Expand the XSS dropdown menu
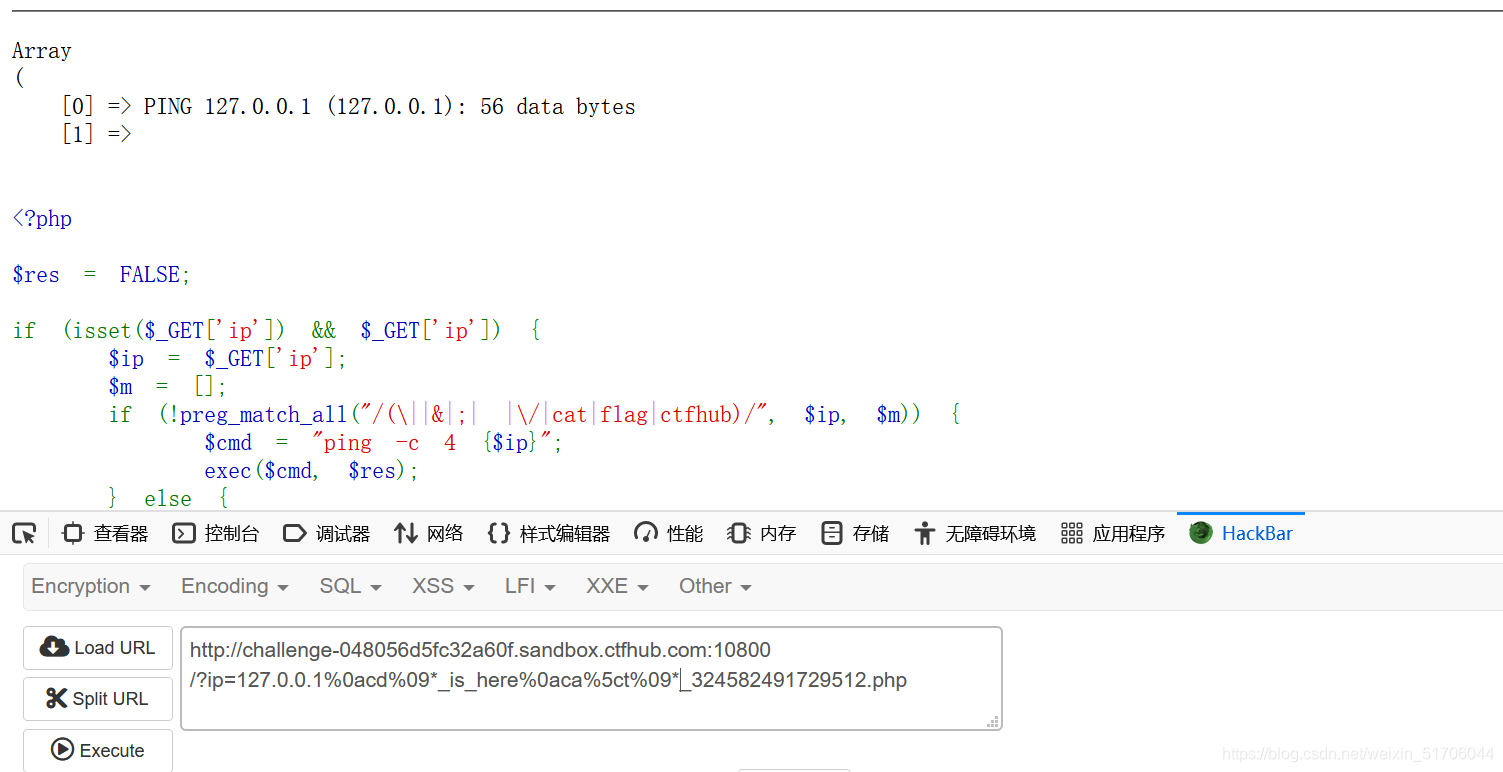 pyautogui.click(x=443, y=587)
